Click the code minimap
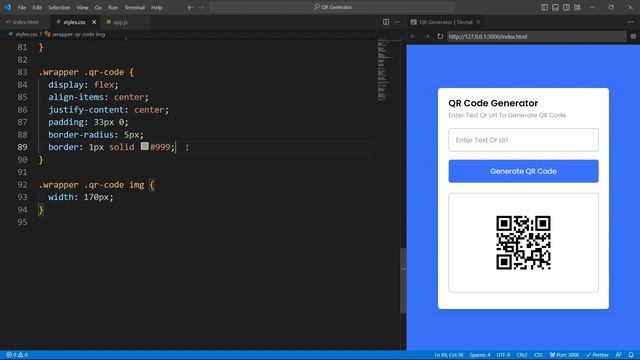The image size is (640, 360). point(382,70)
